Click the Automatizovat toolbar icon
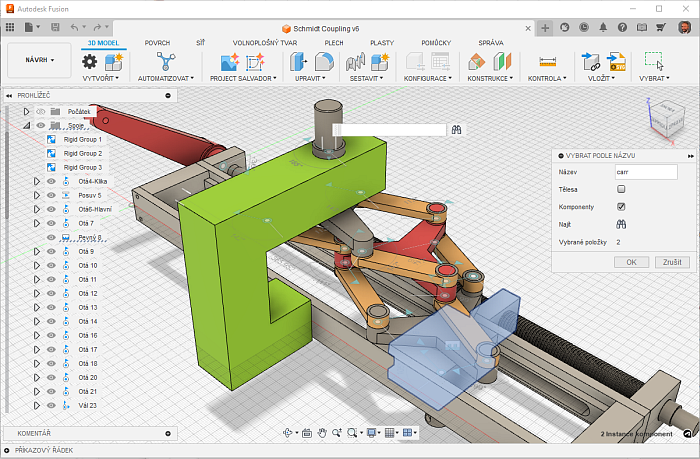The height and width of the screenshot is (459, 700). coord(164,61)
